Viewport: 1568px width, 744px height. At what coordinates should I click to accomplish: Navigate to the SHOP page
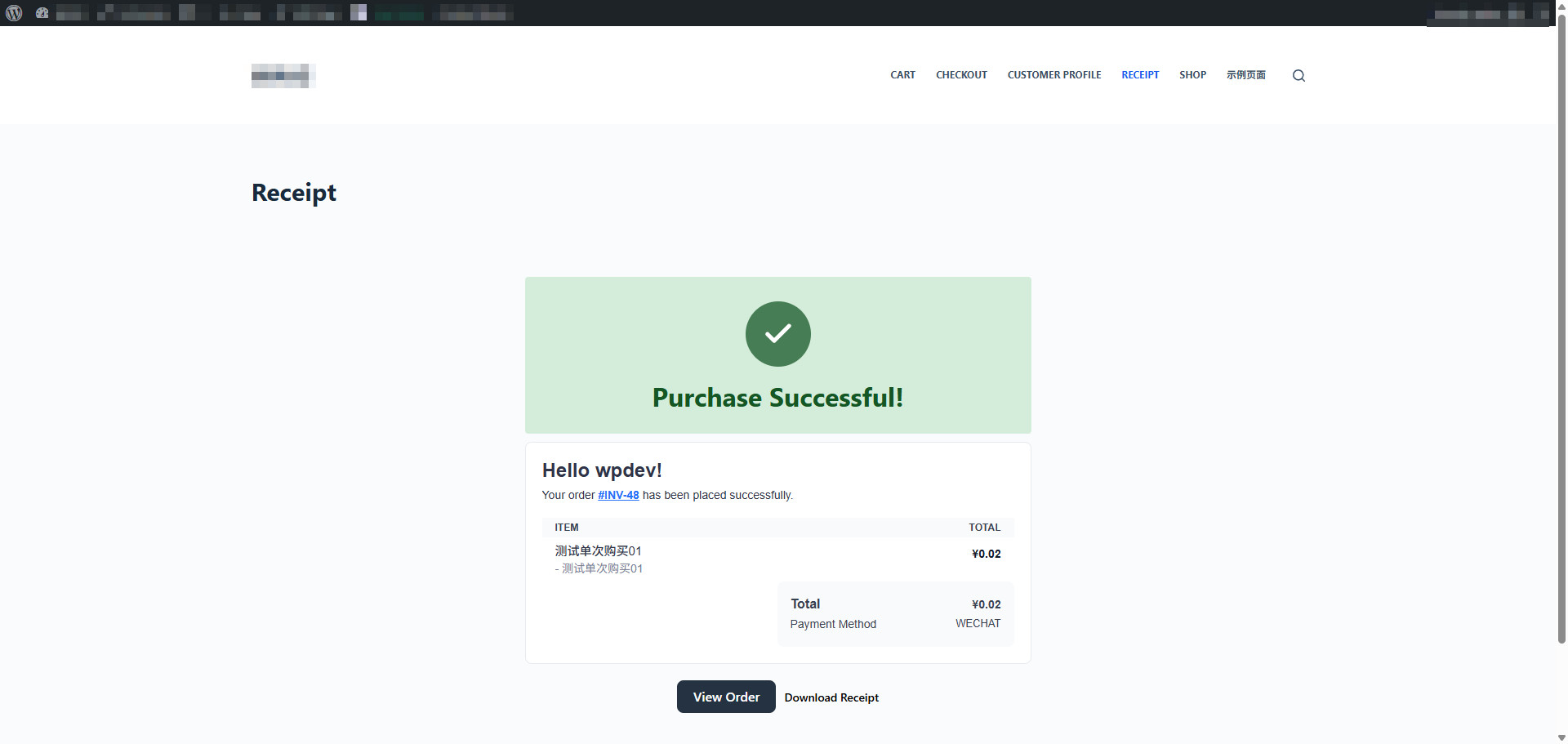1192,74
